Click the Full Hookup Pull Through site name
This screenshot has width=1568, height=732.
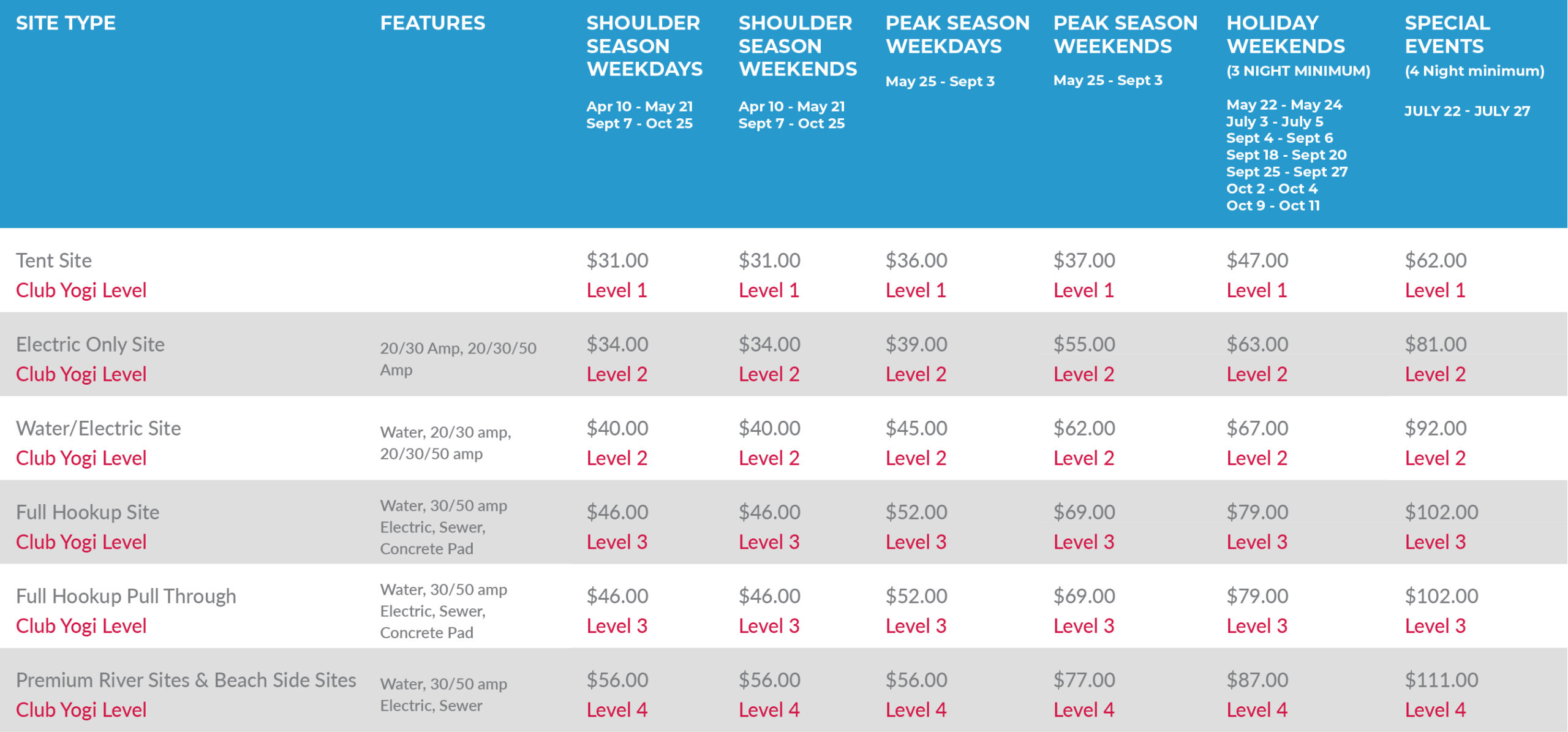[126, 596]
